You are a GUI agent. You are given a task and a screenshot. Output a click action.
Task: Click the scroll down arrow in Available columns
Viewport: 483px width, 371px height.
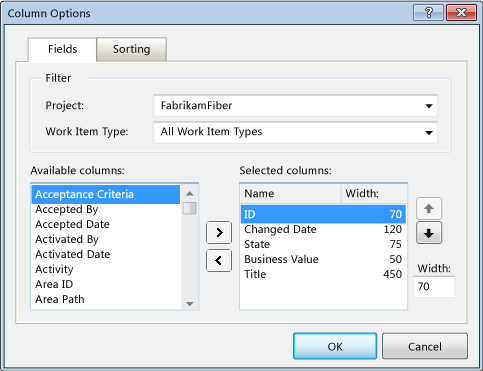coord(190,304)
